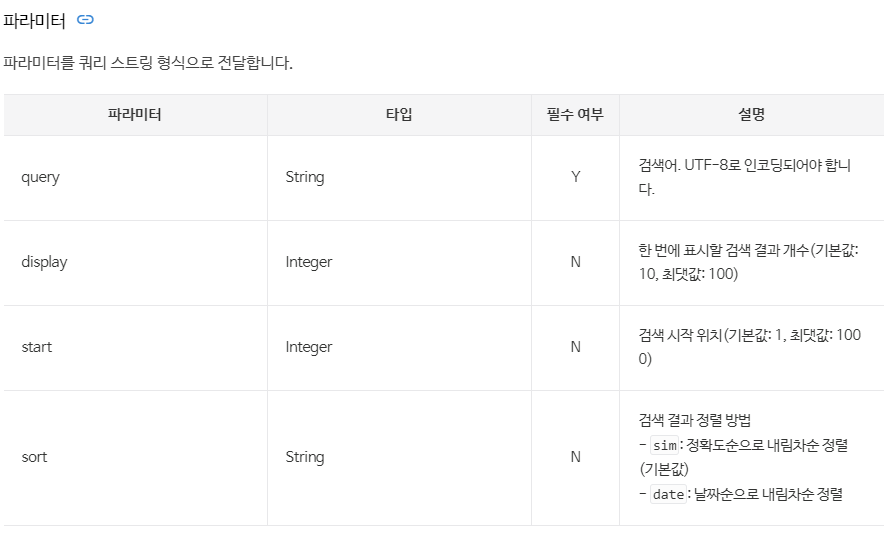893x533 pixels.
Task: Click the String type of sort row
Action: tap(305, 457)
